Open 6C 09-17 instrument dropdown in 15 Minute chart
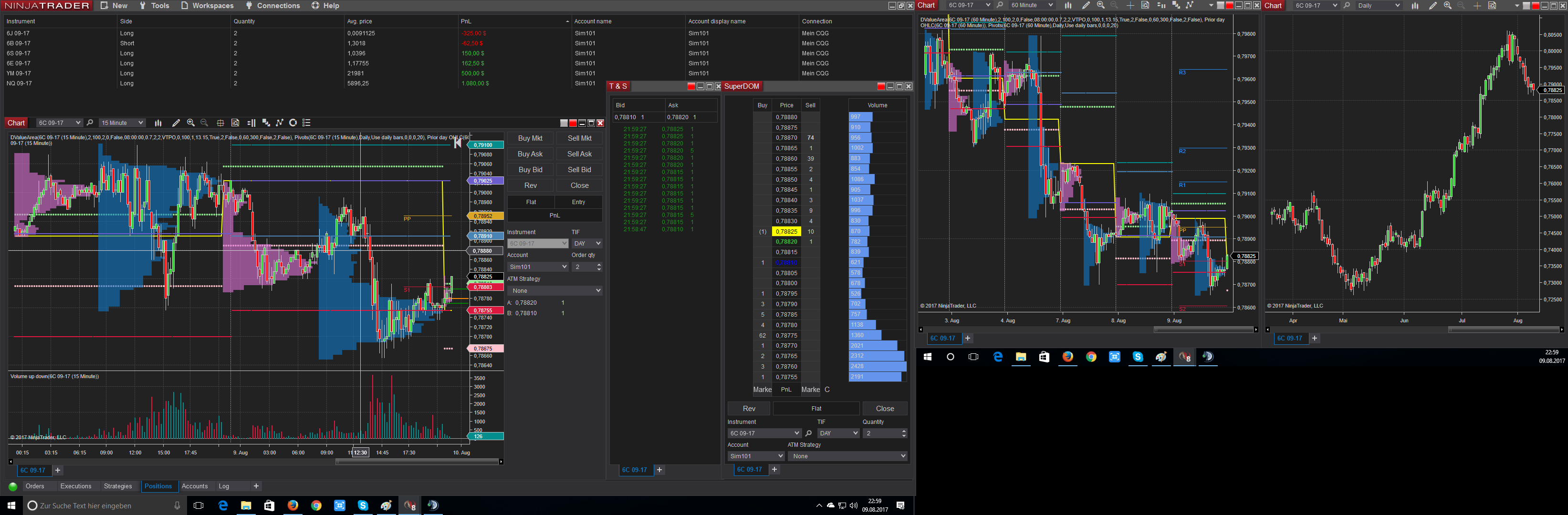Viewport: 1568px width, 515px height. click(59, 123)
